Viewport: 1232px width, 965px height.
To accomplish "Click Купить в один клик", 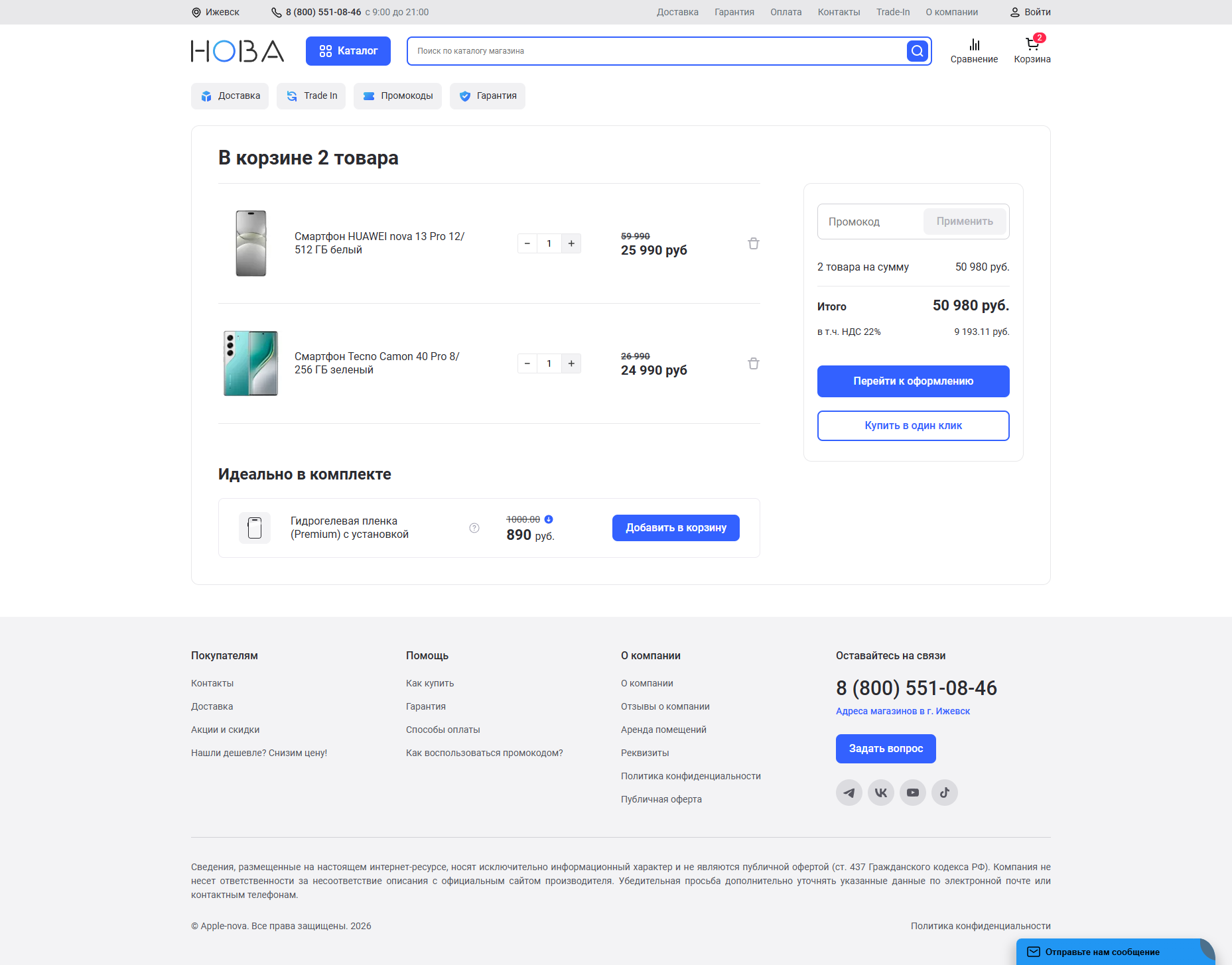I will tap(914, 426).
